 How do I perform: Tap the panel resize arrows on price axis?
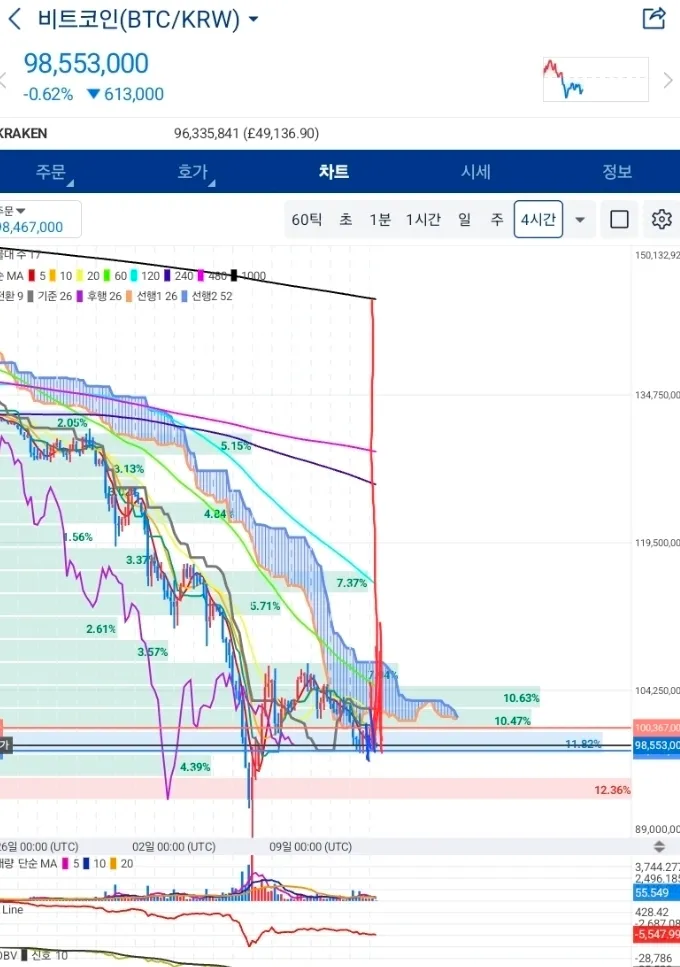click(657, 846)
